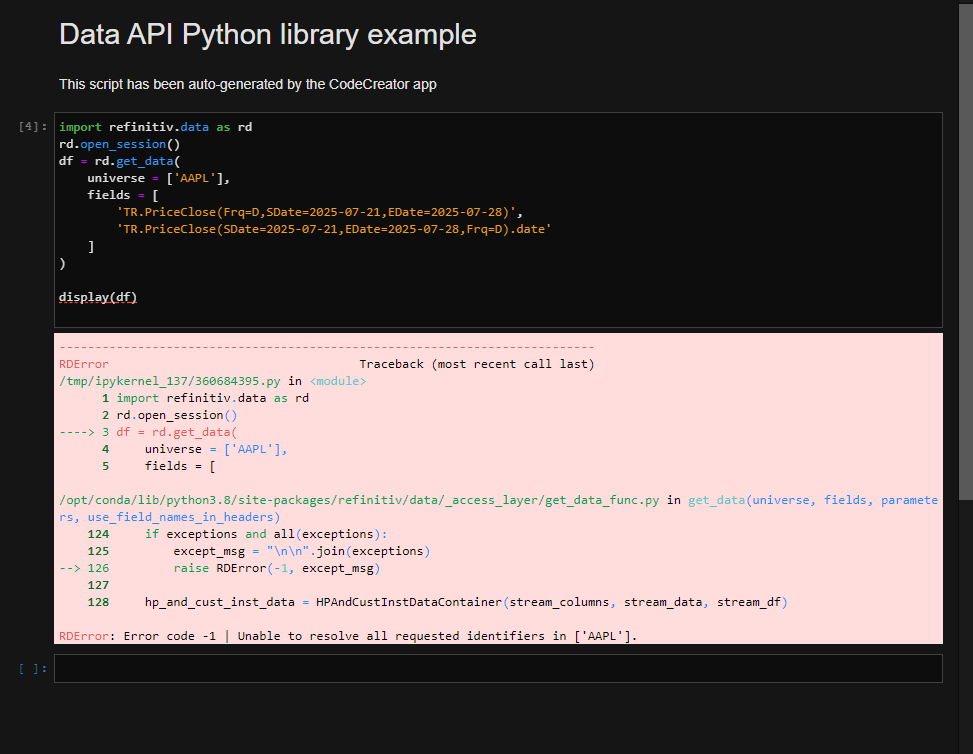Image resolution: width=973 pixels, height=754 pixels.
Task: Click the '<module>' text in the traceback
Action: (338, 381)
